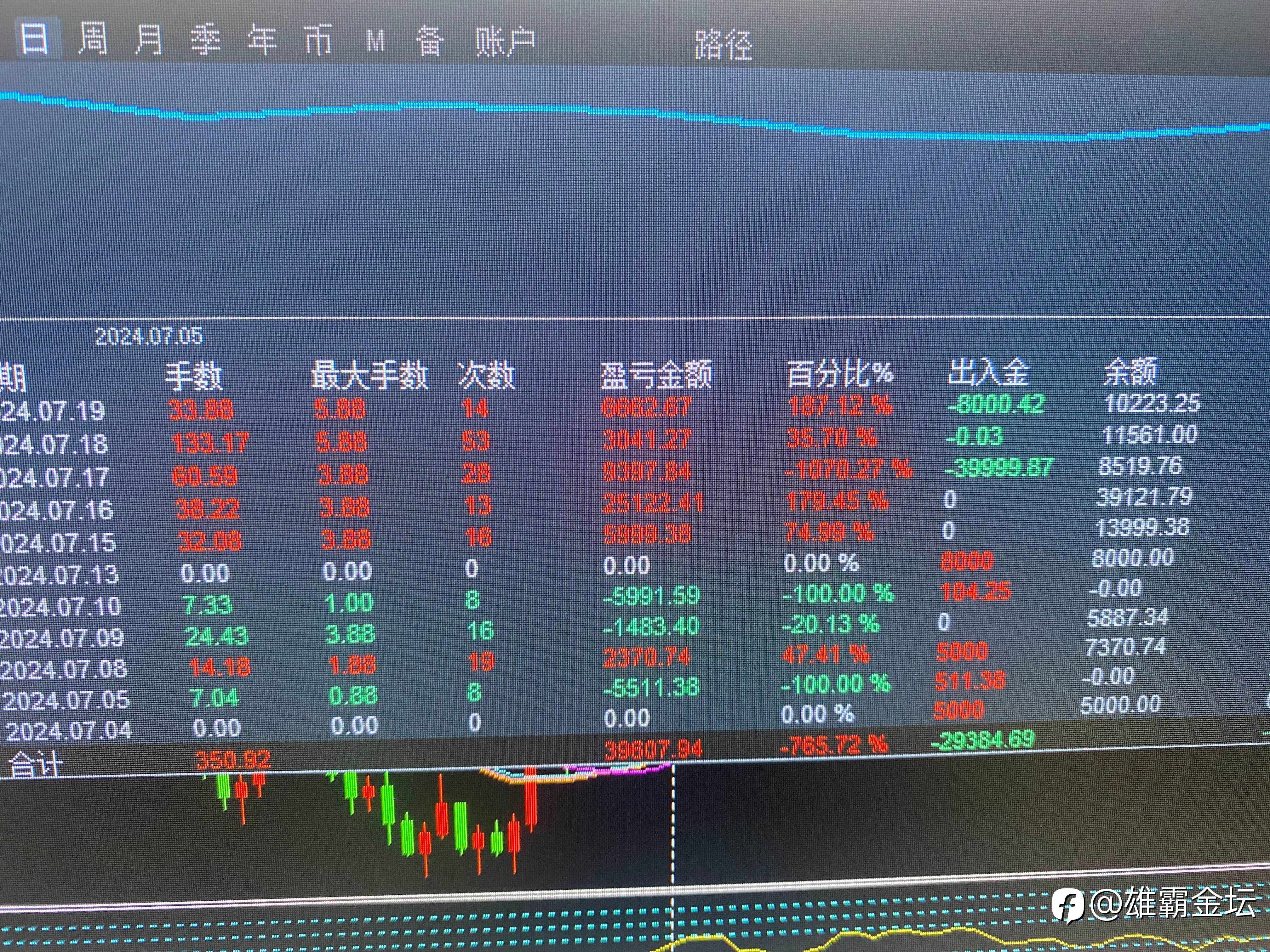This screenshot has width=1270, height=952.
Task: Click profit value 3041.27
Action: (x=647, y=440)
